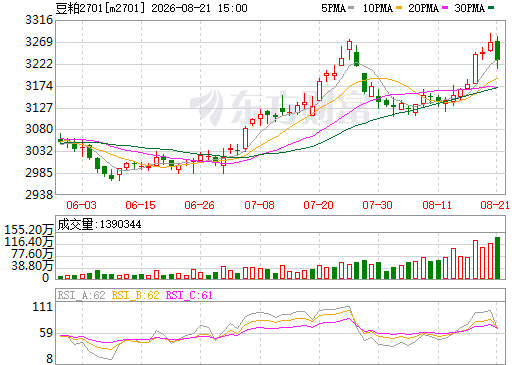The image size is (520, 365).
Task: Click the 30PMA green legend swatch
Action: point(491,8)
